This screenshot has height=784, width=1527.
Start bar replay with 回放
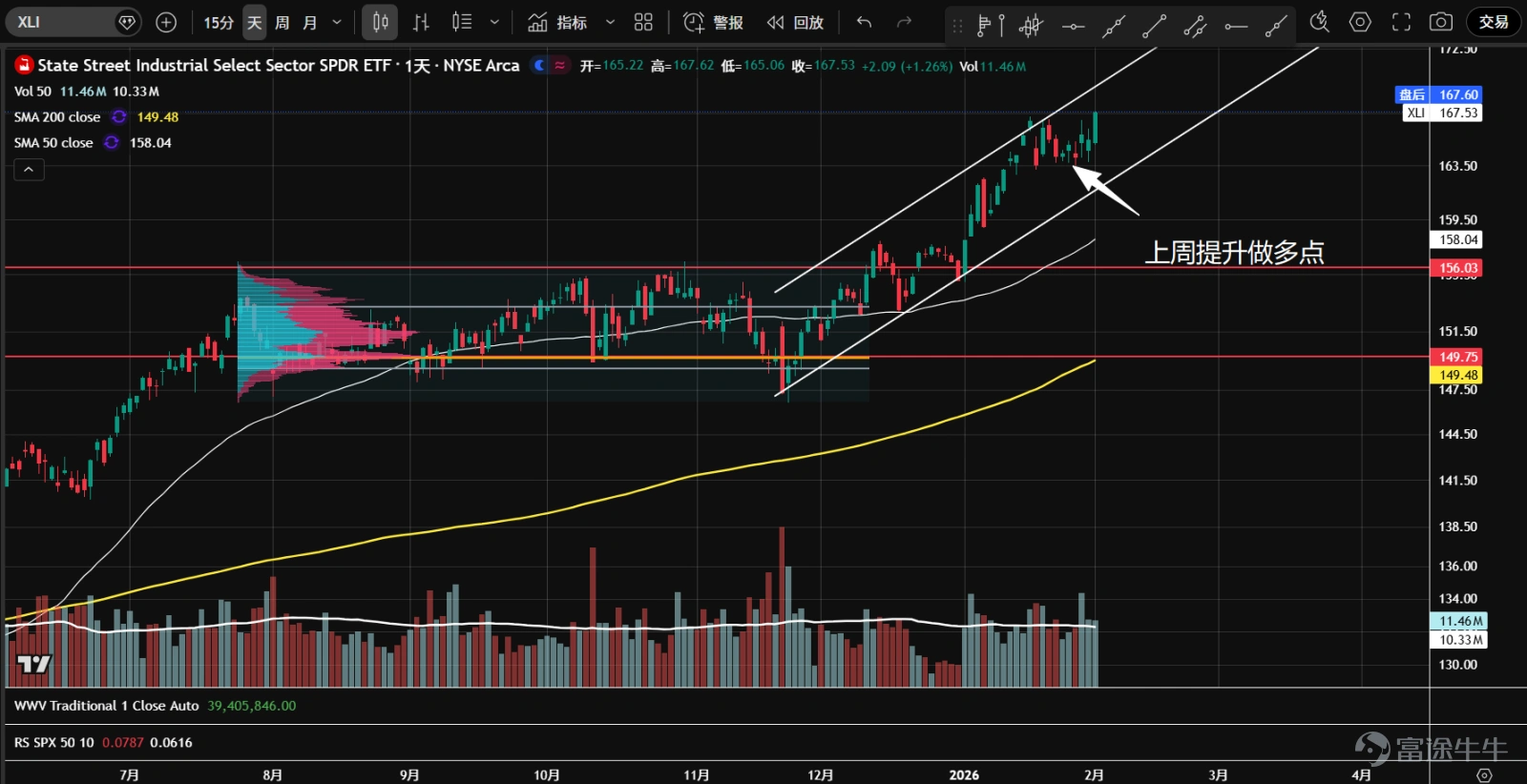pyautogui.click(x=795, y=22)
